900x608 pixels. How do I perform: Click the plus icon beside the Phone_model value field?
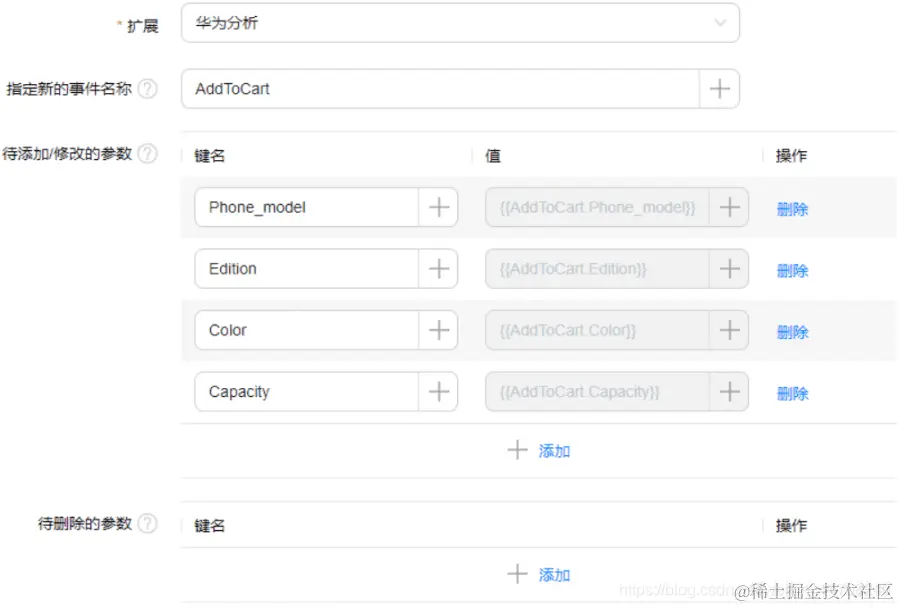pos(729,207)
